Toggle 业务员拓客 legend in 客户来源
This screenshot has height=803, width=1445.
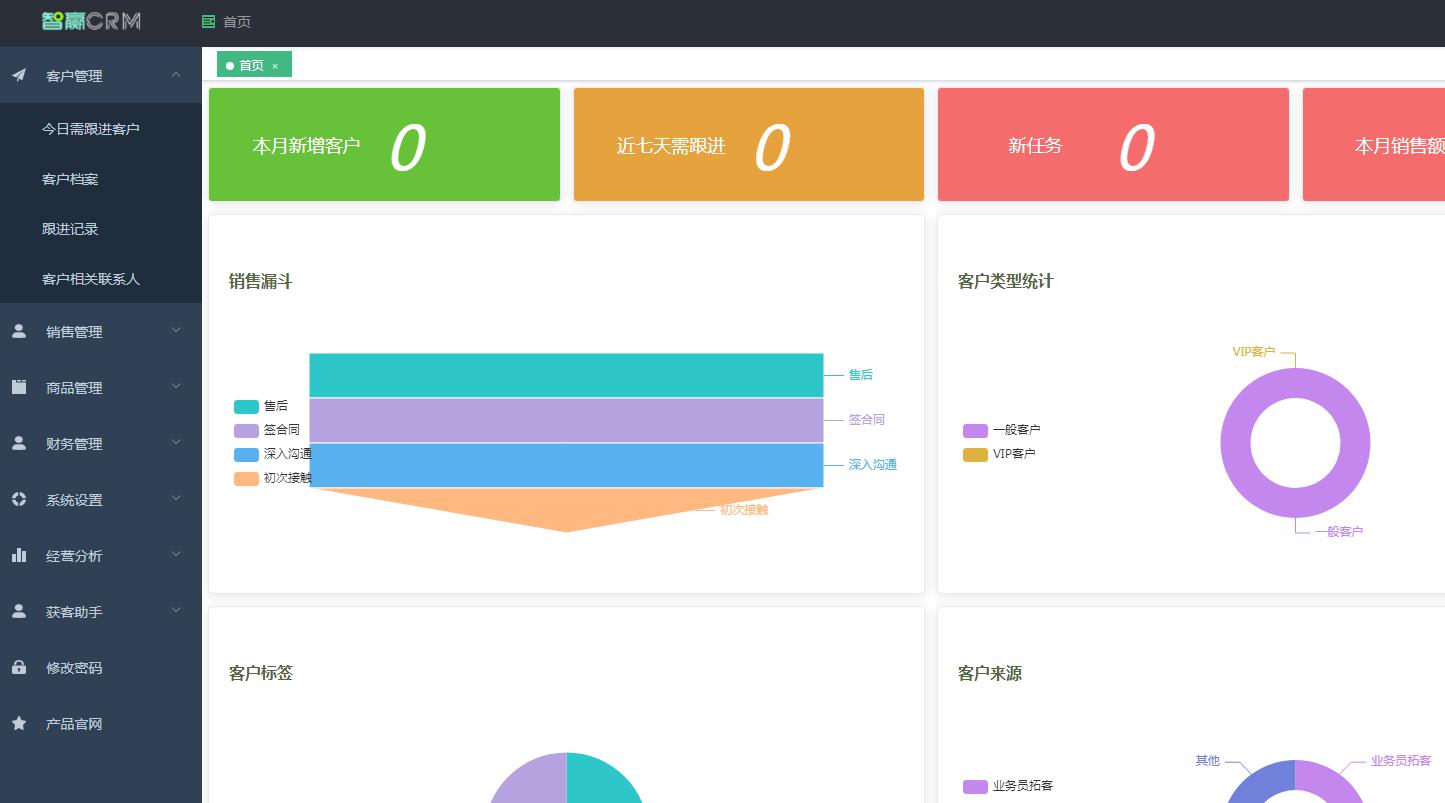[1009, 786]
